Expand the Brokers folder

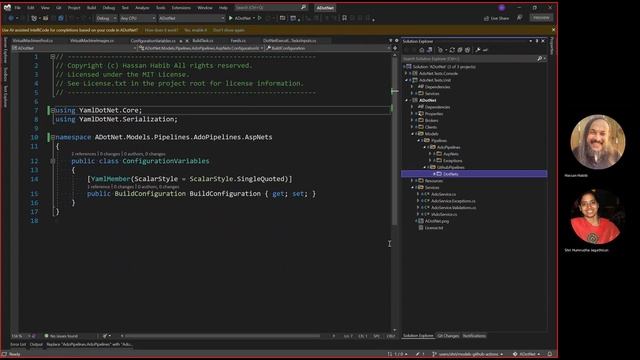[412, 120]
